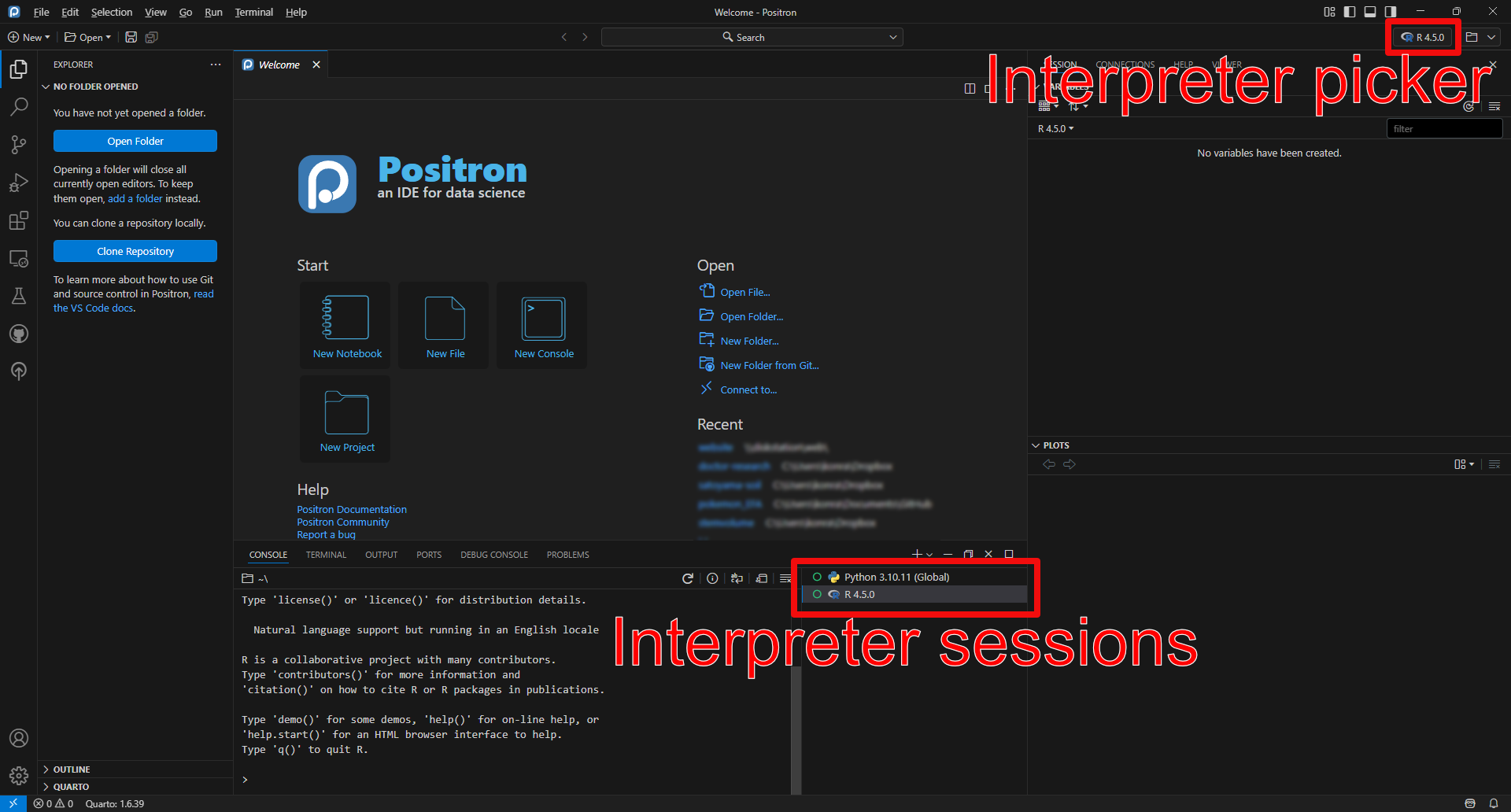
Task: Toggle the bottom panel layout icon
Action: coord(1370,12)
